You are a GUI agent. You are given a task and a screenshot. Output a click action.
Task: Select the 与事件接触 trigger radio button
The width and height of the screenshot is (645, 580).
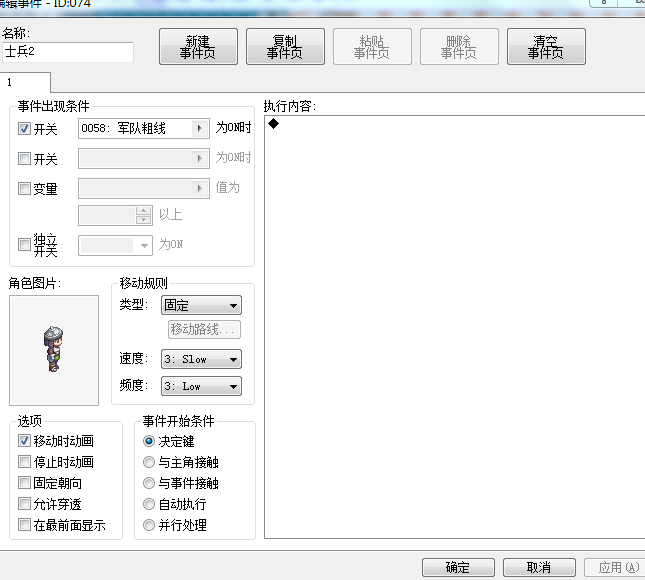[x=148, y=483]
